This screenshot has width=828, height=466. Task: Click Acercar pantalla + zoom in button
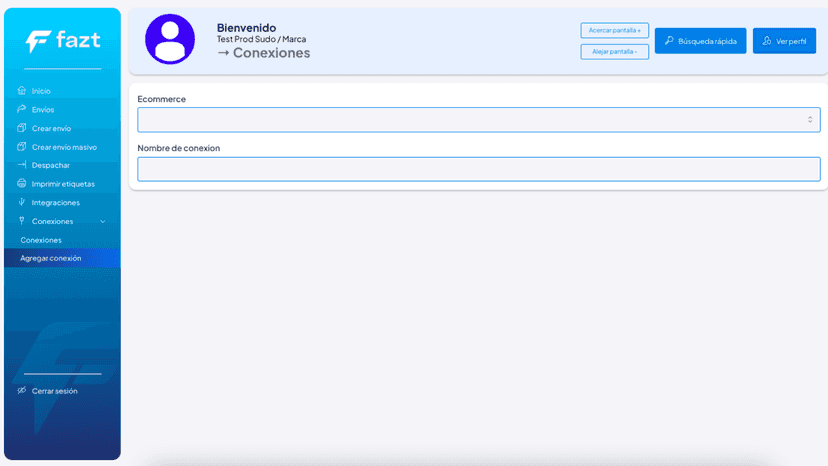tap(615, 30)
